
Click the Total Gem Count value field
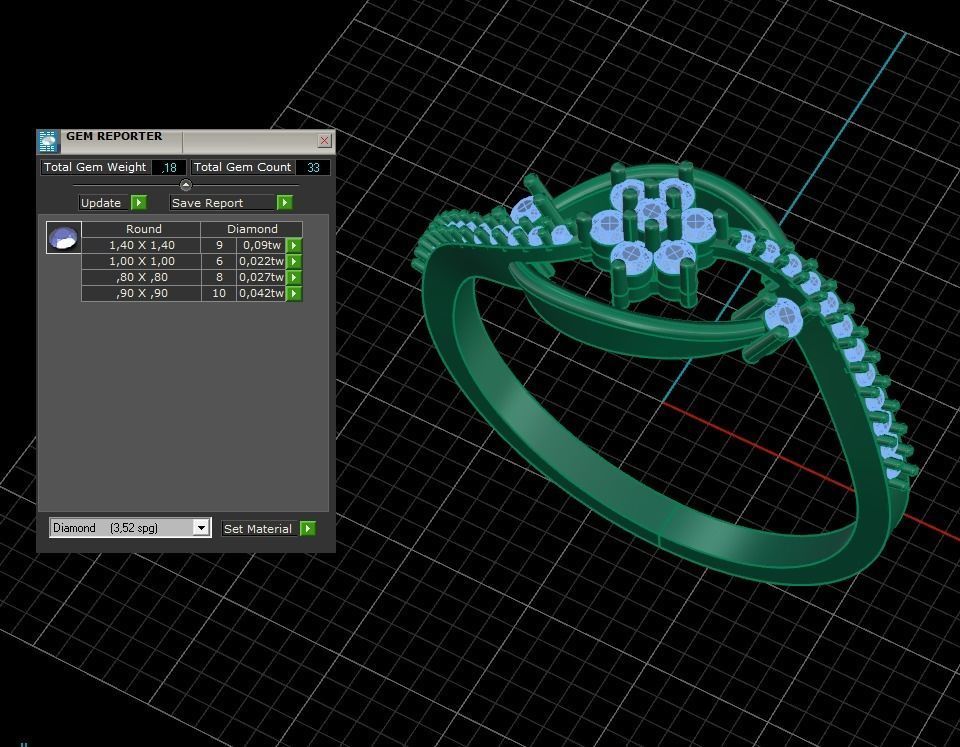click(x=313, y=167)
